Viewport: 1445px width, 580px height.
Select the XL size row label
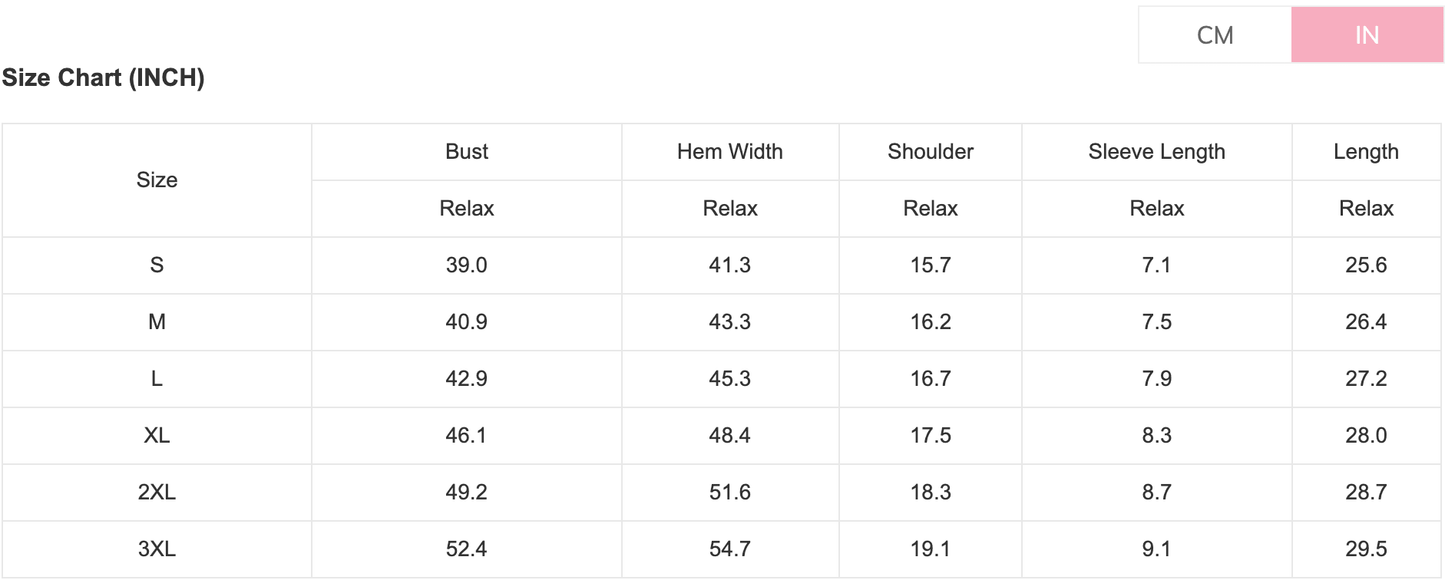[157, 436]
